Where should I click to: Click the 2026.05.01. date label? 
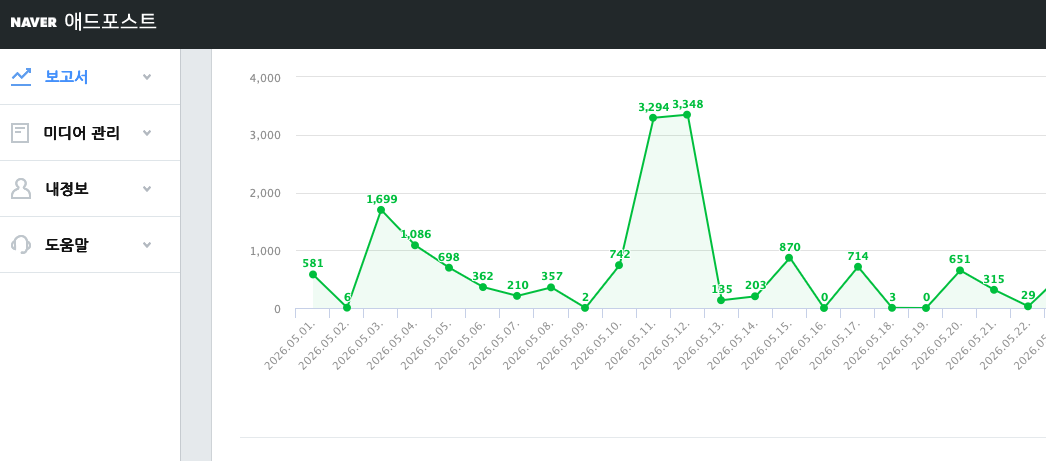[x=290, y=344]
